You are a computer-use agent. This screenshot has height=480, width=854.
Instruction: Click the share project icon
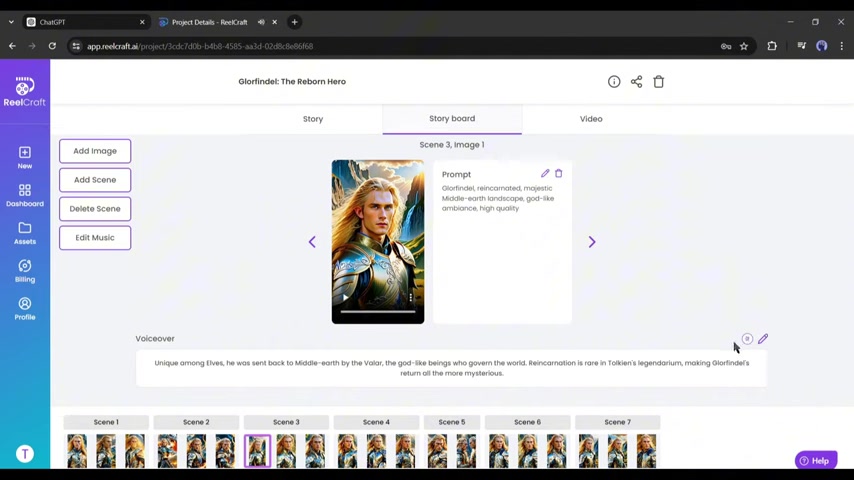pos(636,82)
